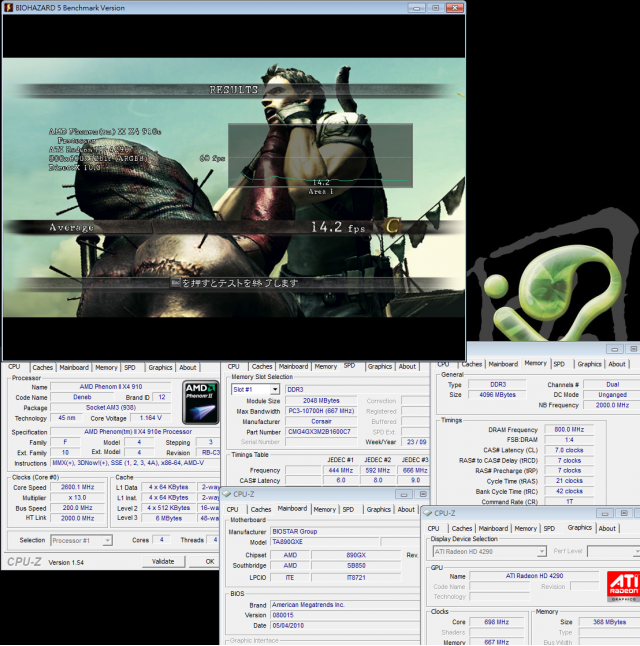Select SPD tab in Mainboard window
Screen dimensions: 640x646
tap(348, 510)
